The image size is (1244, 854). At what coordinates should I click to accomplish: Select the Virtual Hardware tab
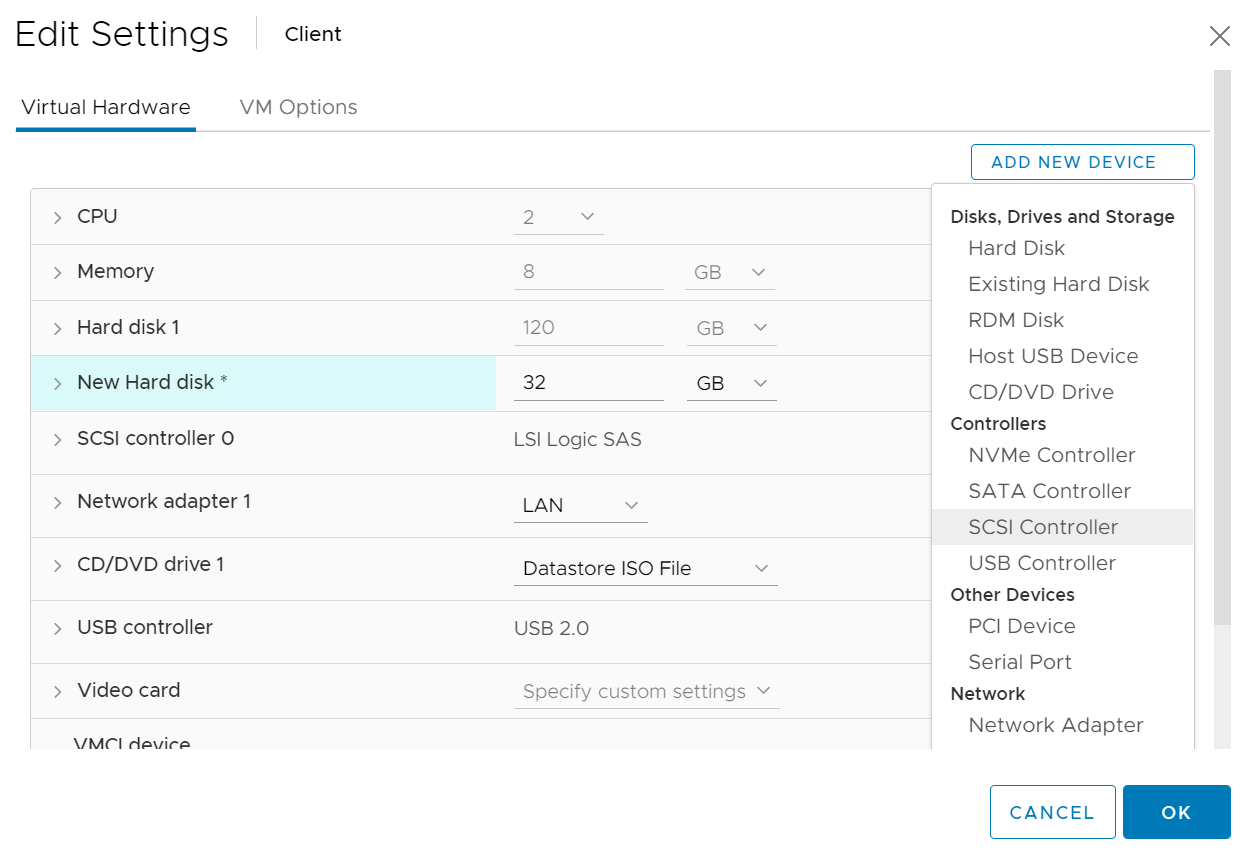(x=104, y=107)
